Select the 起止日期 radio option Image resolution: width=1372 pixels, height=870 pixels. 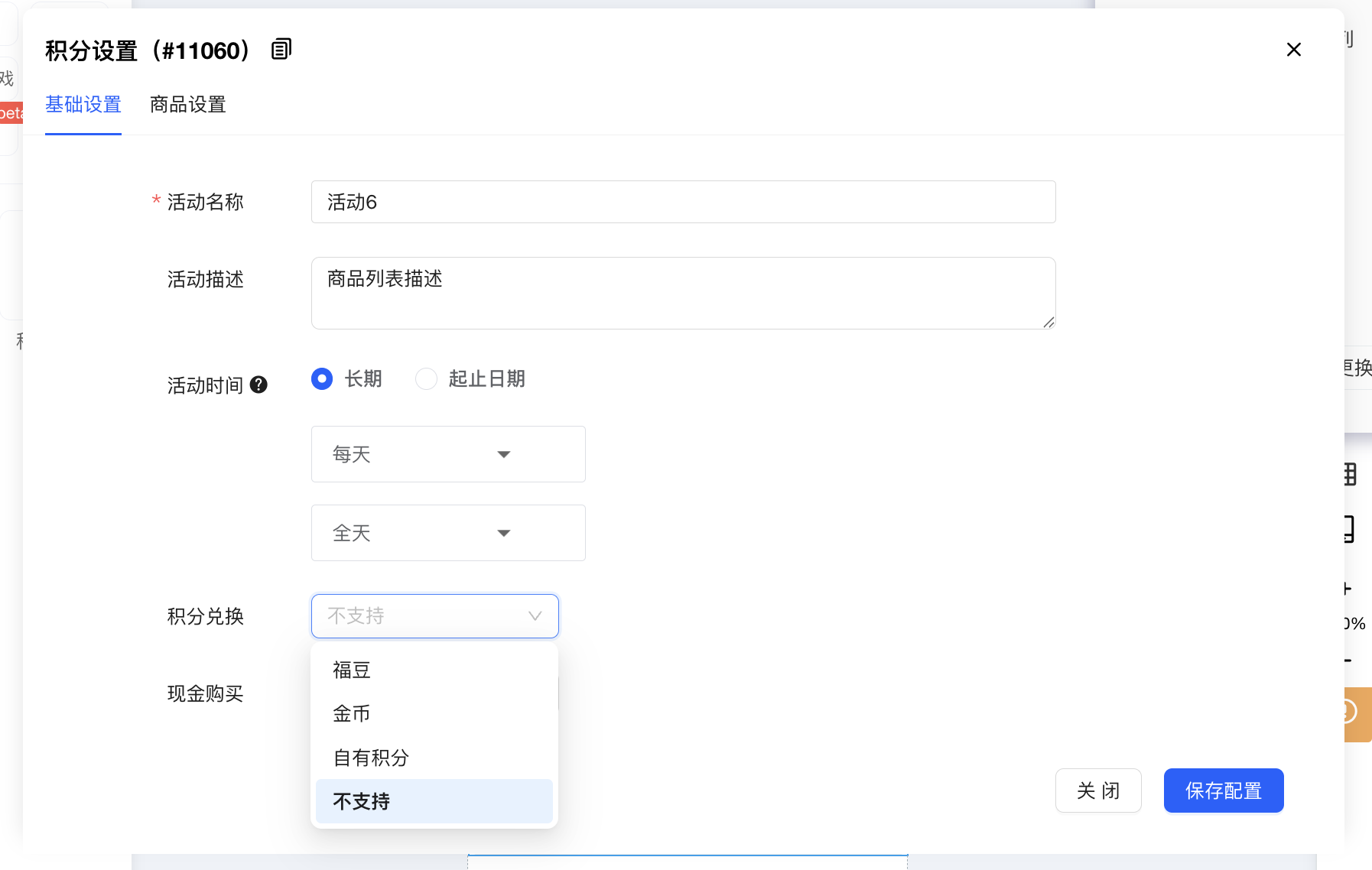[426, 379]
